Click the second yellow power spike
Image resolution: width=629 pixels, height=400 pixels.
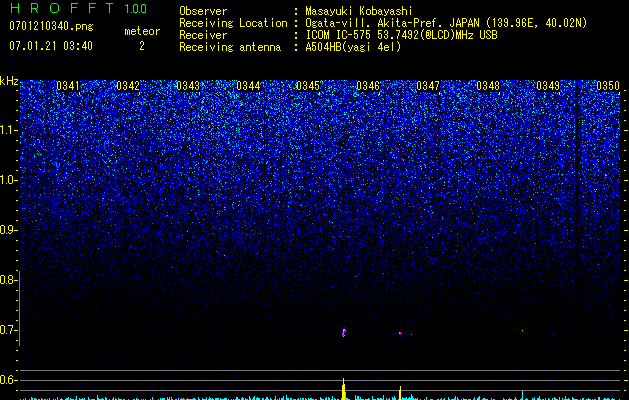click(400, 392)
